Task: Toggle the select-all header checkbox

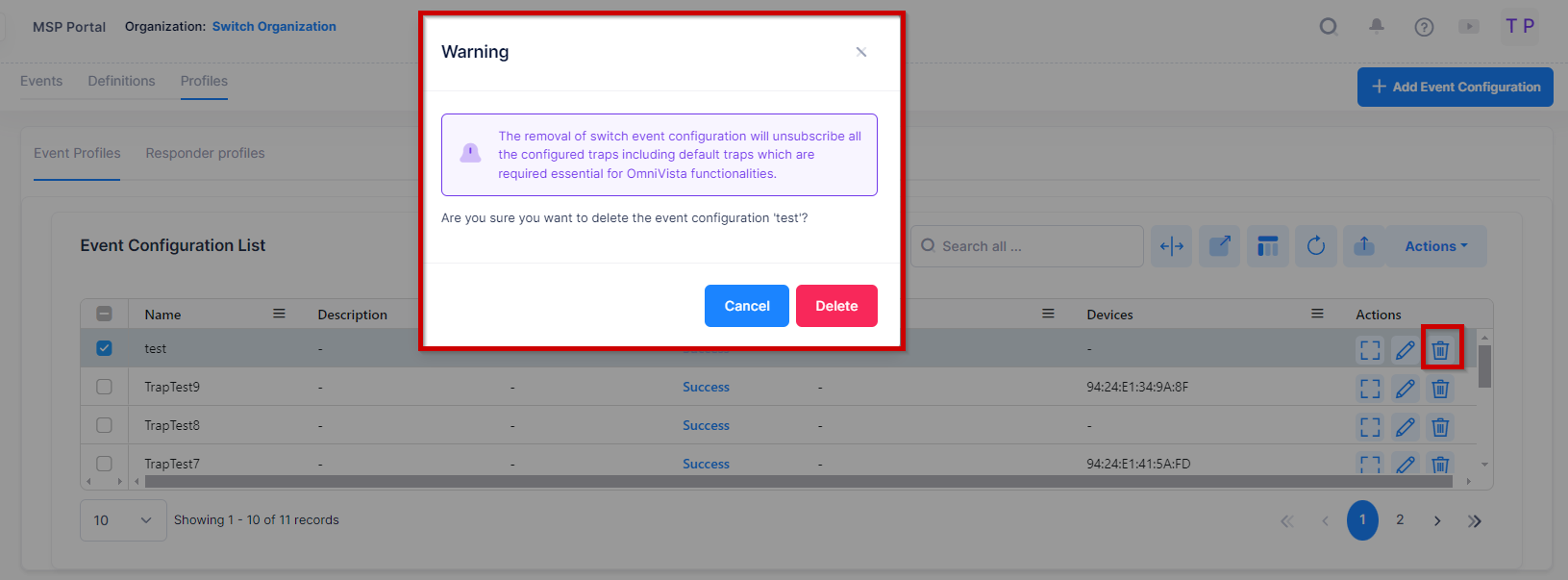Action: click(104, 314)
